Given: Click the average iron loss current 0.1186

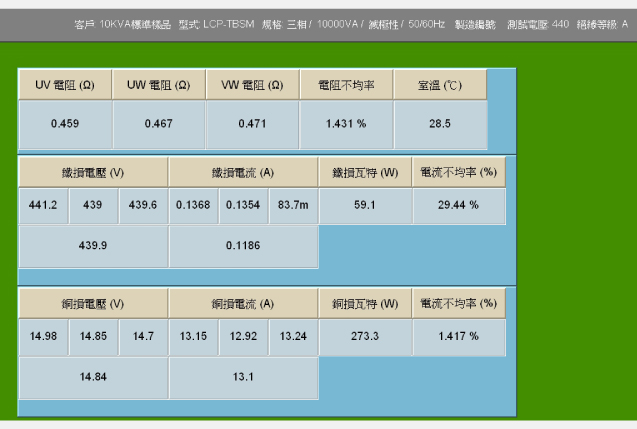Looking at the screenshot, I should [x=243, y=245].
